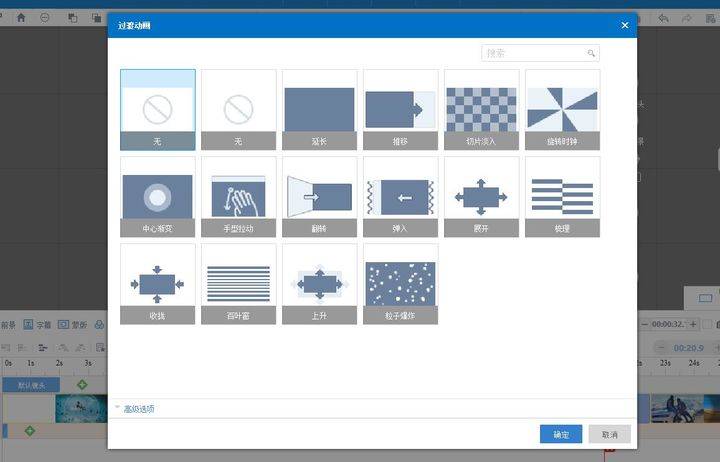Close the 过渡动画 dialog
The image size is (720, 462).
pyautogui.click(x=624, y=25)
